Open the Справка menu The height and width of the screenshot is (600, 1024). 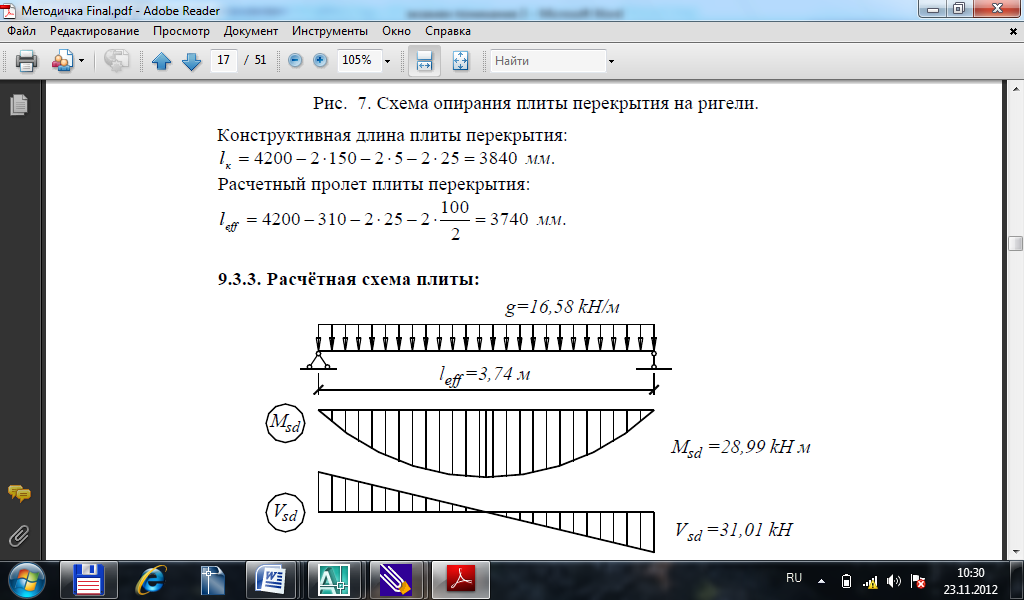pyautogui.click(x=448, y=31)
